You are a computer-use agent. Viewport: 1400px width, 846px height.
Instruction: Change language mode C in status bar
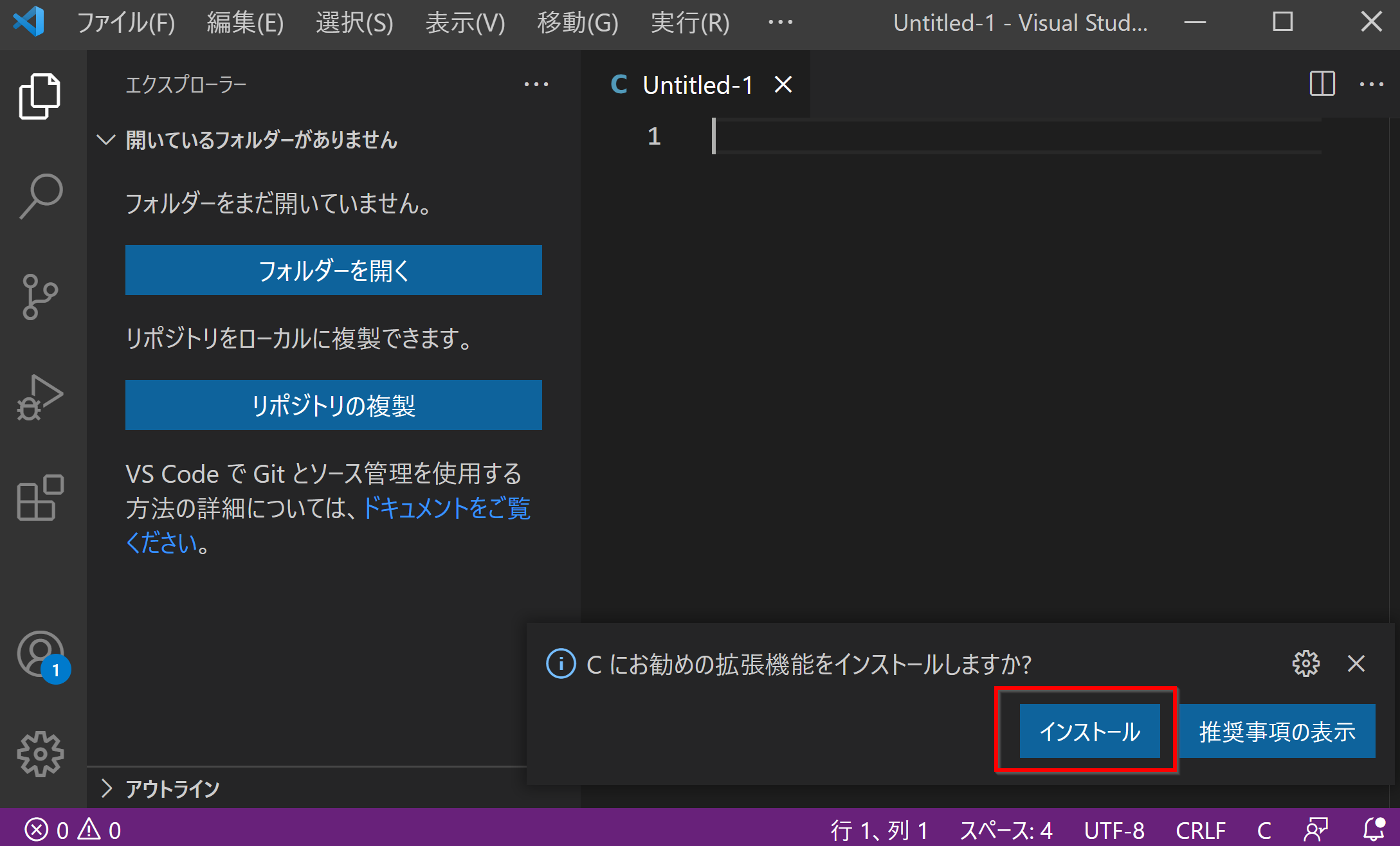(x=1264, y=830)
